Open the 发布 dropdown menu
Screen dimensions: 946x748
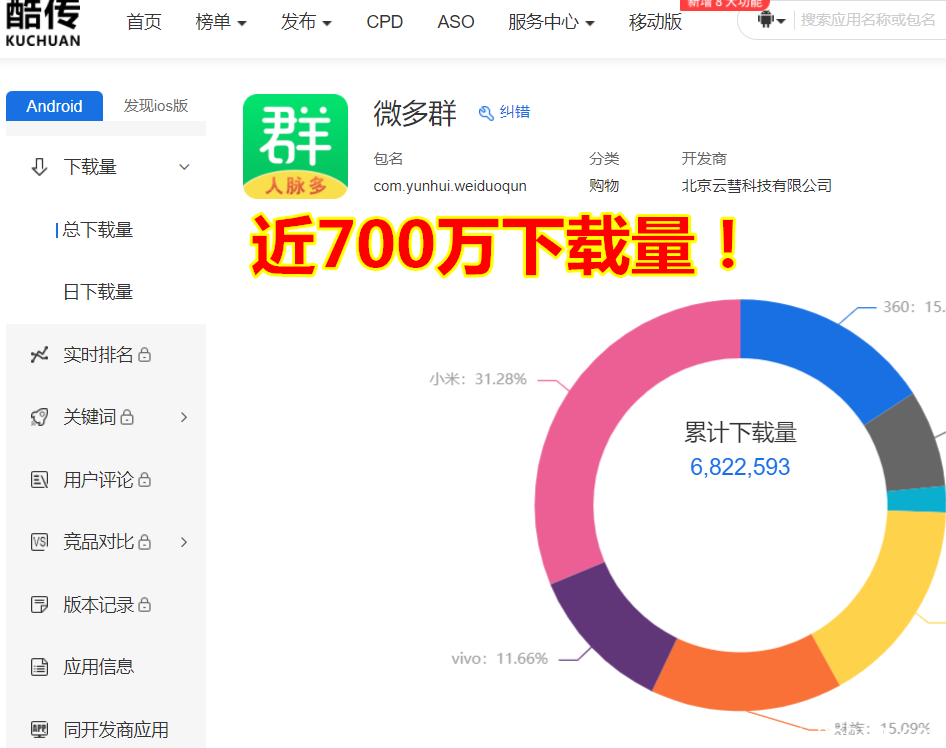click(x=306, y=22)
